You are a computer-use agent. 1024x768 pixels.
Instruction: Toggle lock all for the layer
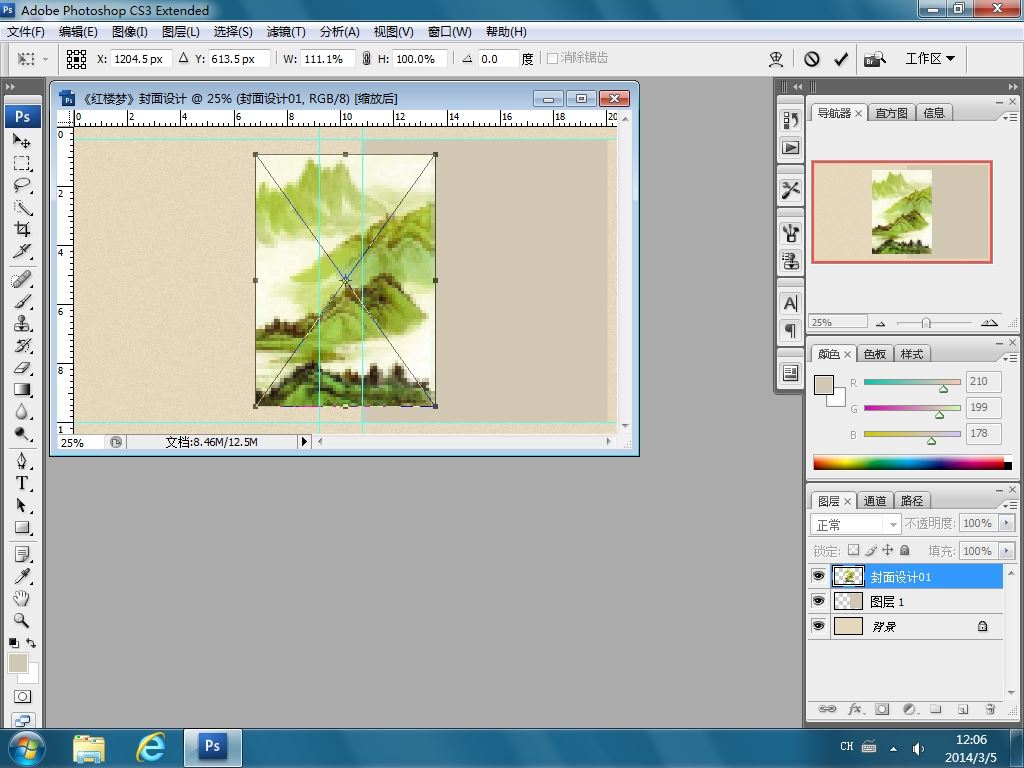point(904,550)
